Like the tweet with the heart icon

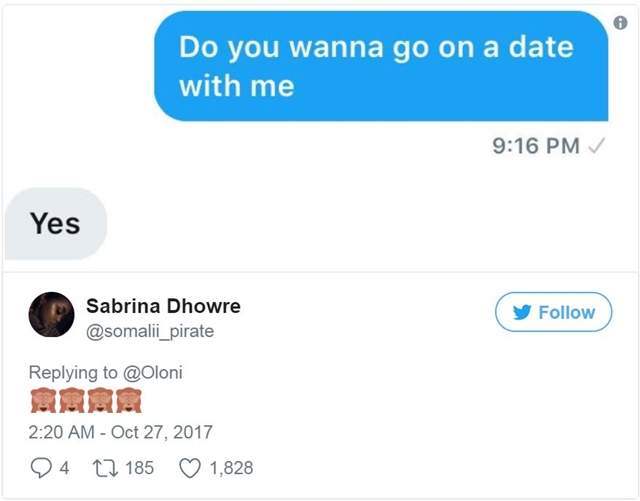click(x=190, y=467)
